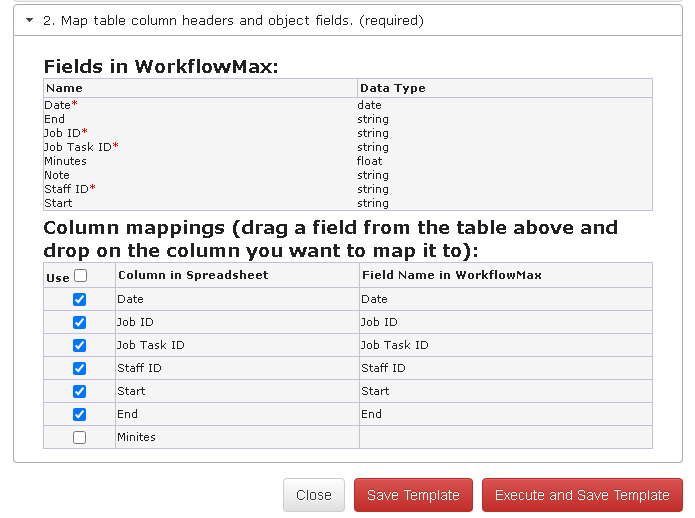Click the Name column header
Viewport: 695px width, 518px height.
pyautogui.click(x=200, y=88)
